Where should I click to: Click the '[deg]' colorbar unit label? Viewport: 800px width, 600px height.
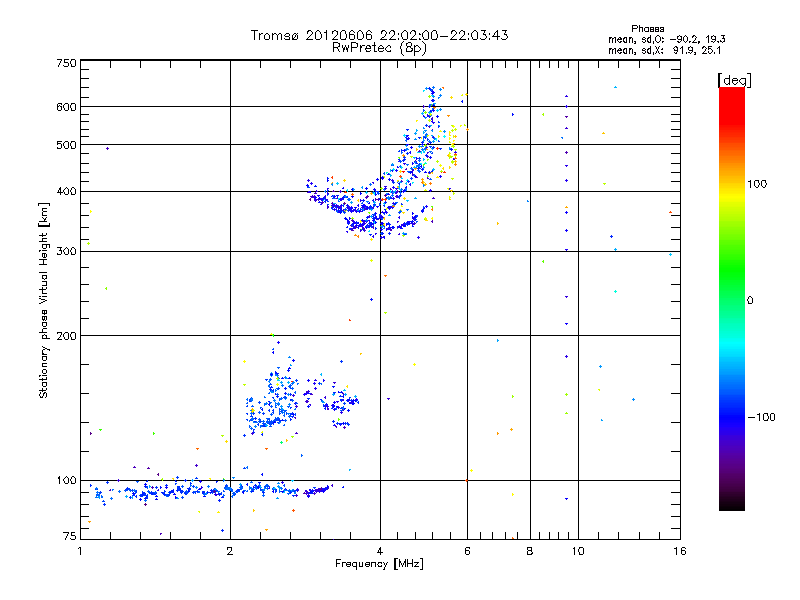pyautogui.click(x=734, y=80)
